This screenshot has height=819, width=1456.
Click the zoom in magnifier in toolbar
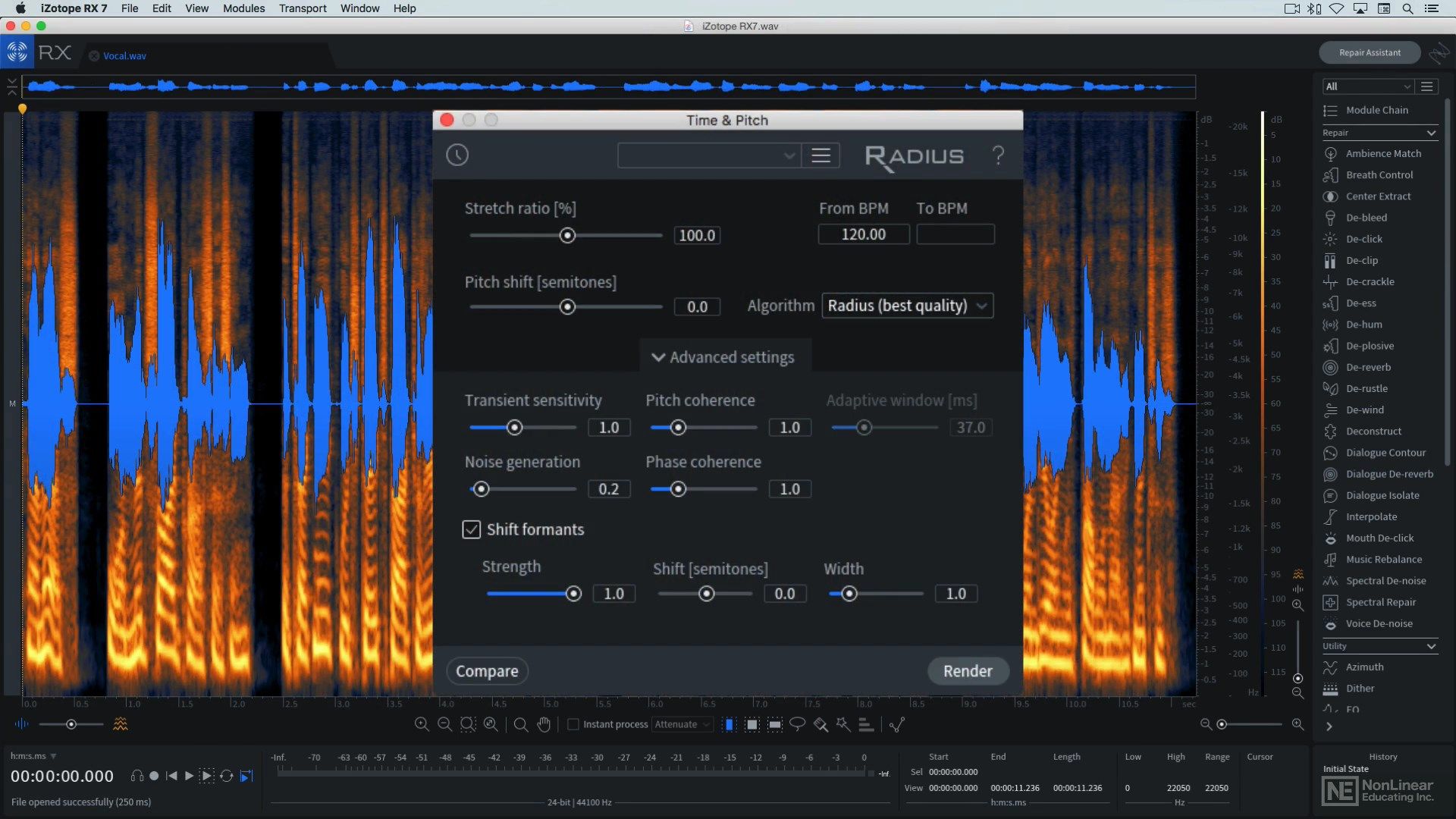coord(422,724)
